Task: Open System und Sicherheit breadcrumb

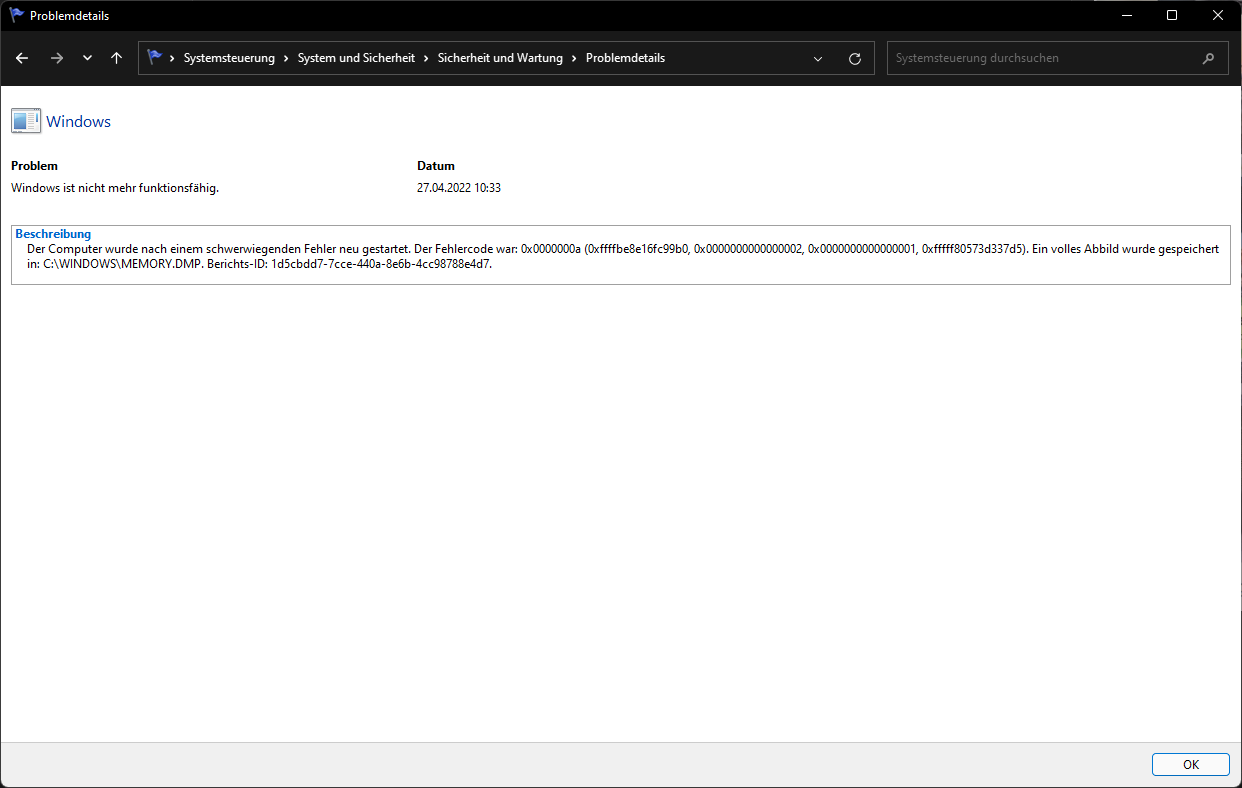Action: tap(356, 58)
